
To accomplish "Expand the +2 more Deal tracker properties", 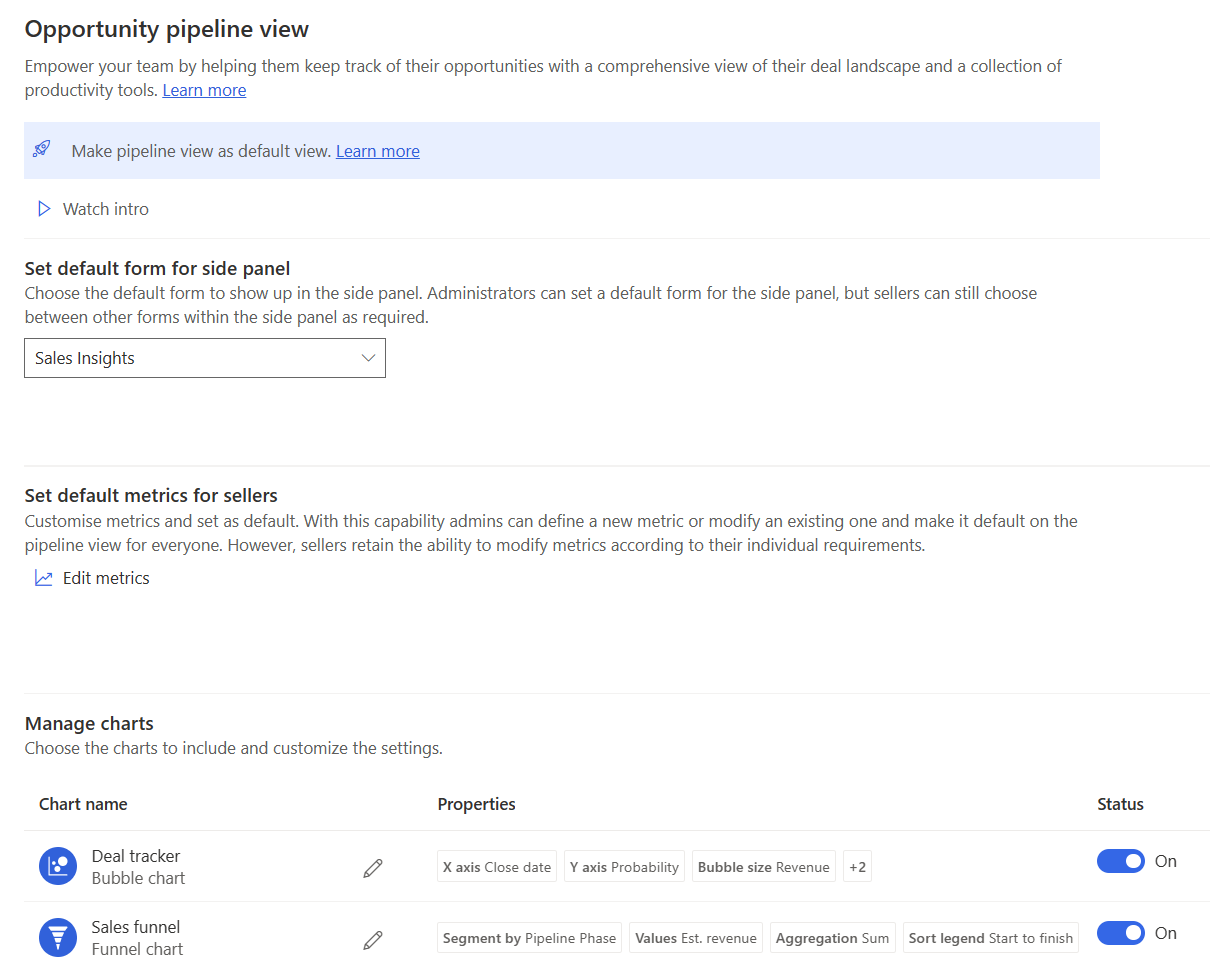I will pyautogui.click(x=857, y=867).
